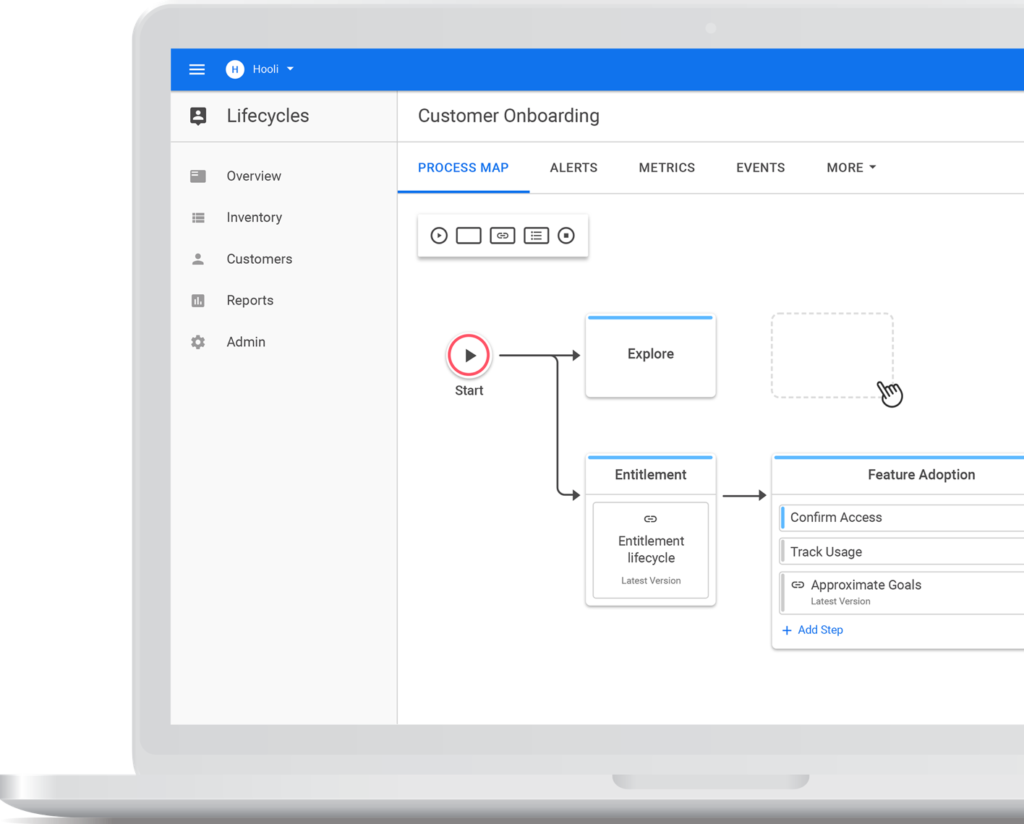Click the Customers person icon
1024x824 pixels.
[x=198, y=259]
